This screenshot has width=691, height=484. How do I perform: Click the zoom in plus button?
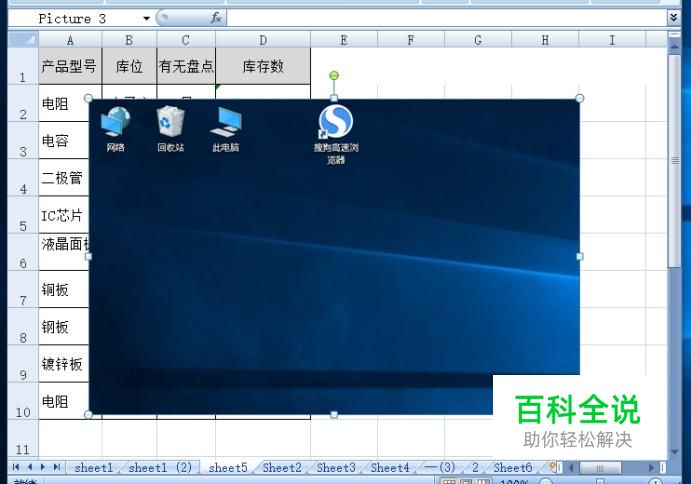point(655,481)
